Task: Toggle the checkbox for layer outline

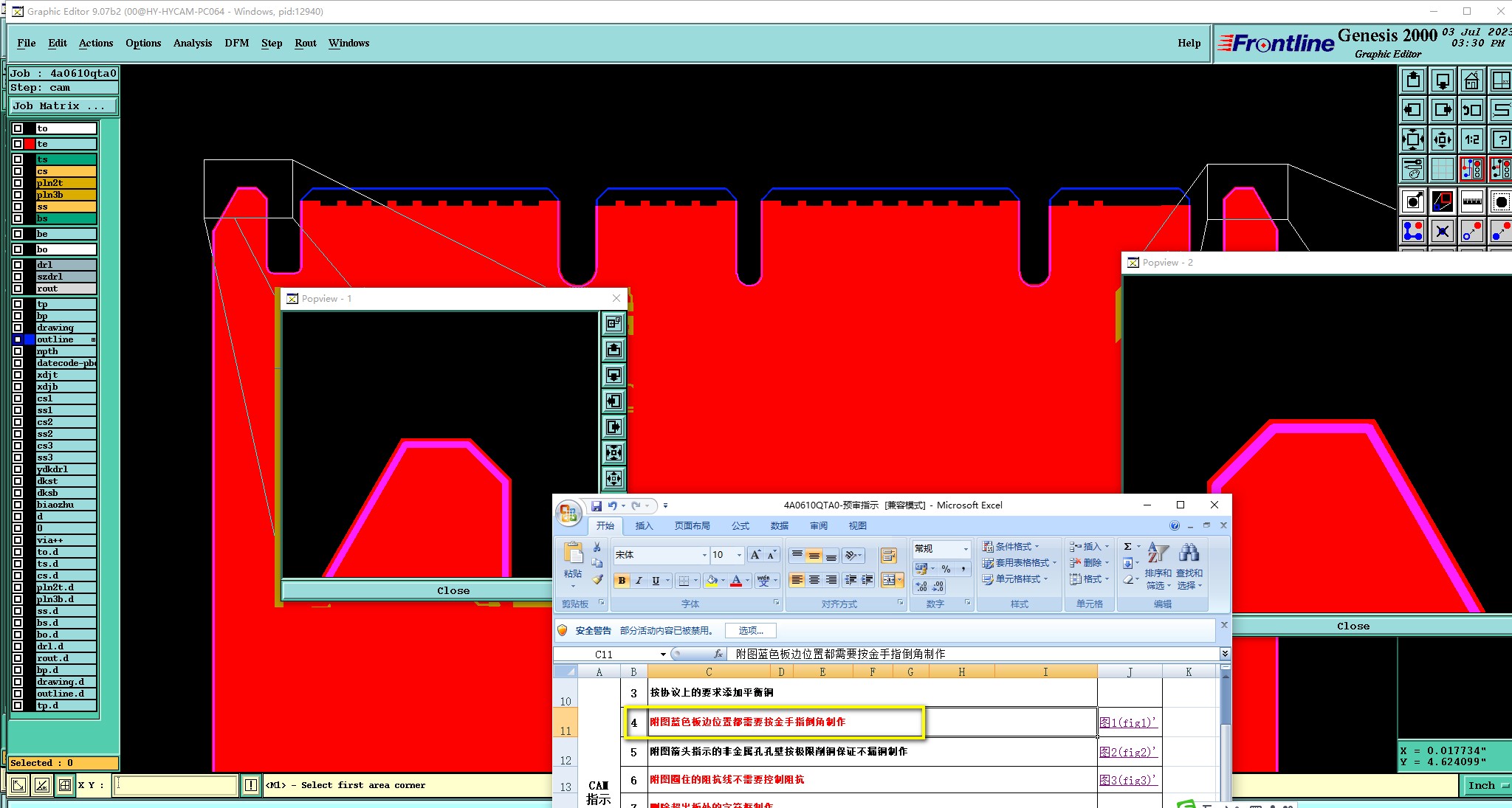Action: [18, 339]
